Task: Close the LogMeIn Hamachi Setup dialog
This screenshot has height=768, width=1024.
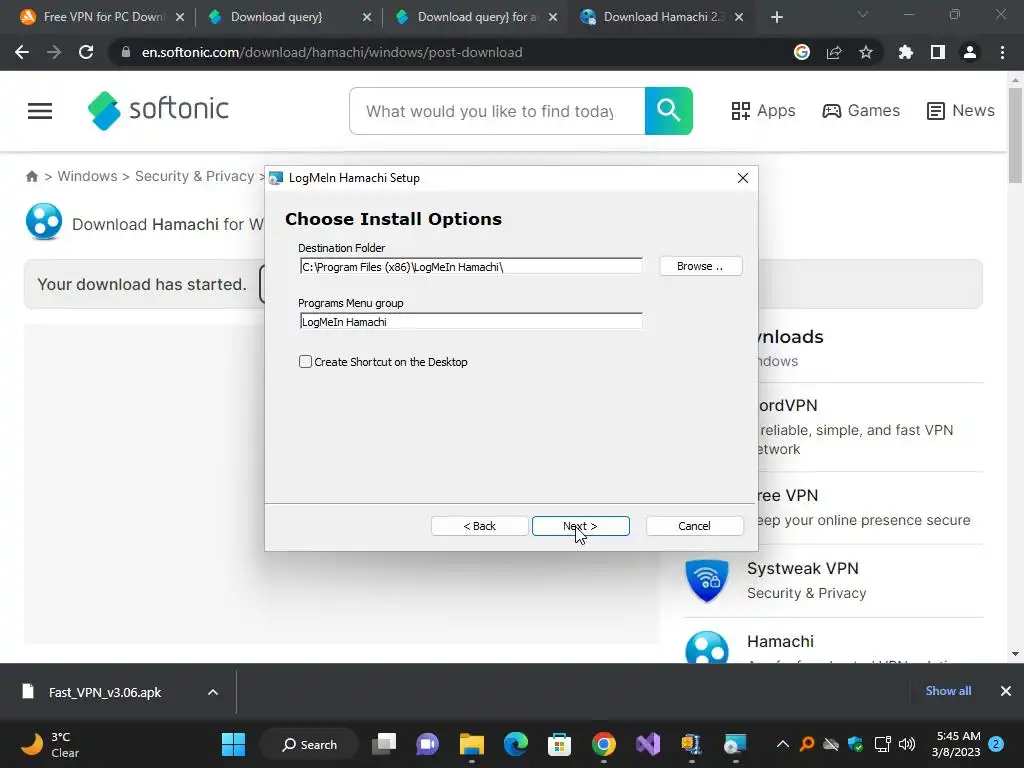Action: [743, 178]
